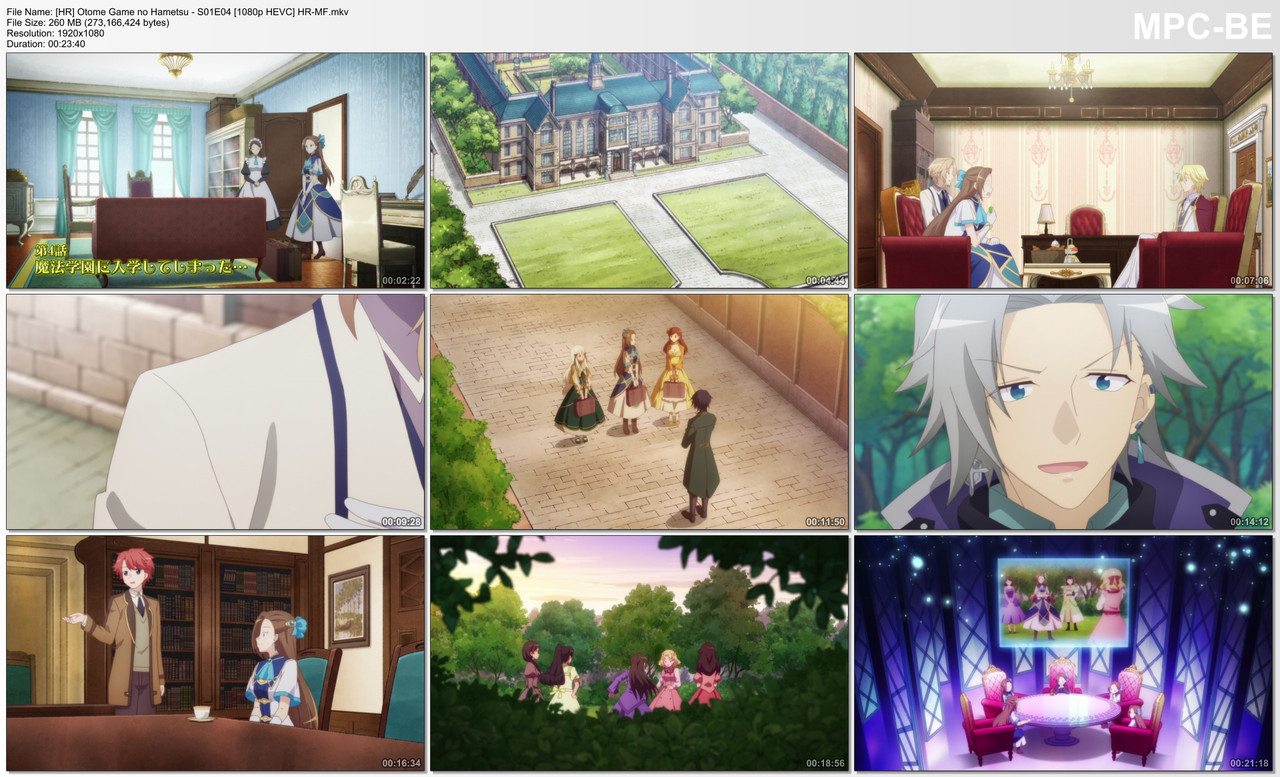Click the 00:09:28 timestamp label
The height and width of the screenshot is (777, 1280).
pos(401,522)
